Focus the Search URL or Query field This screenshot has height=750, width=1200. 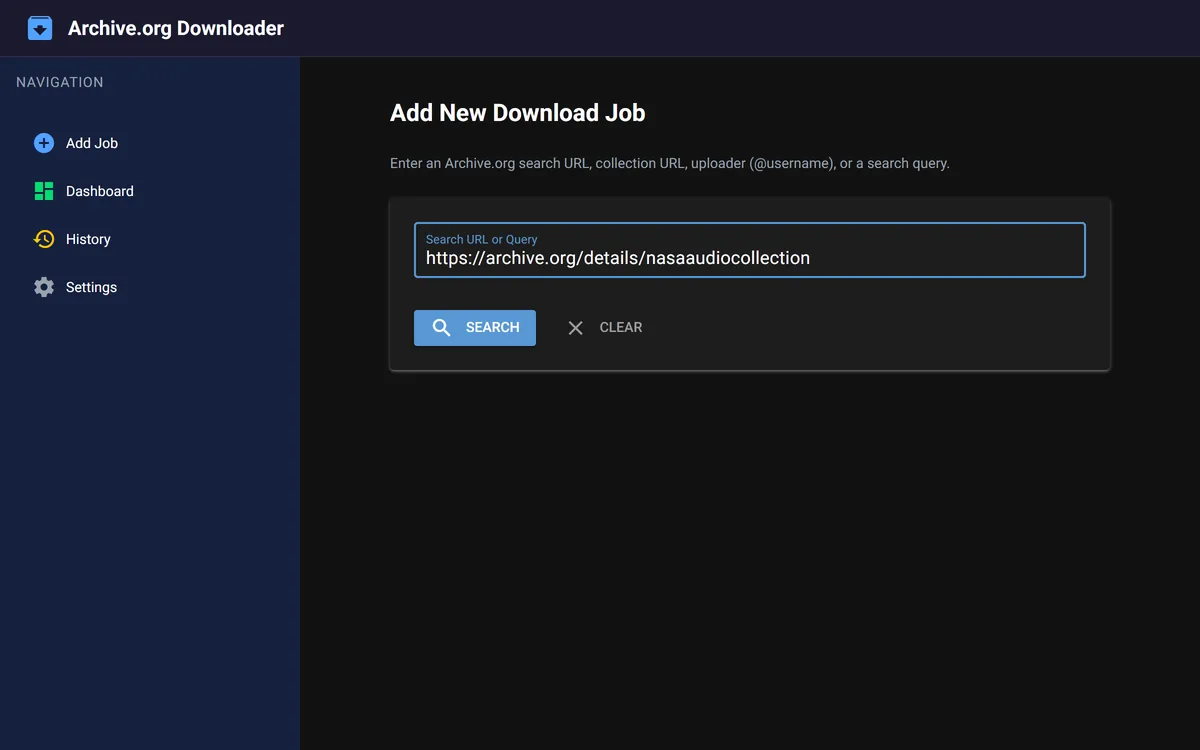pyautogui.click(x=750, y=250)
